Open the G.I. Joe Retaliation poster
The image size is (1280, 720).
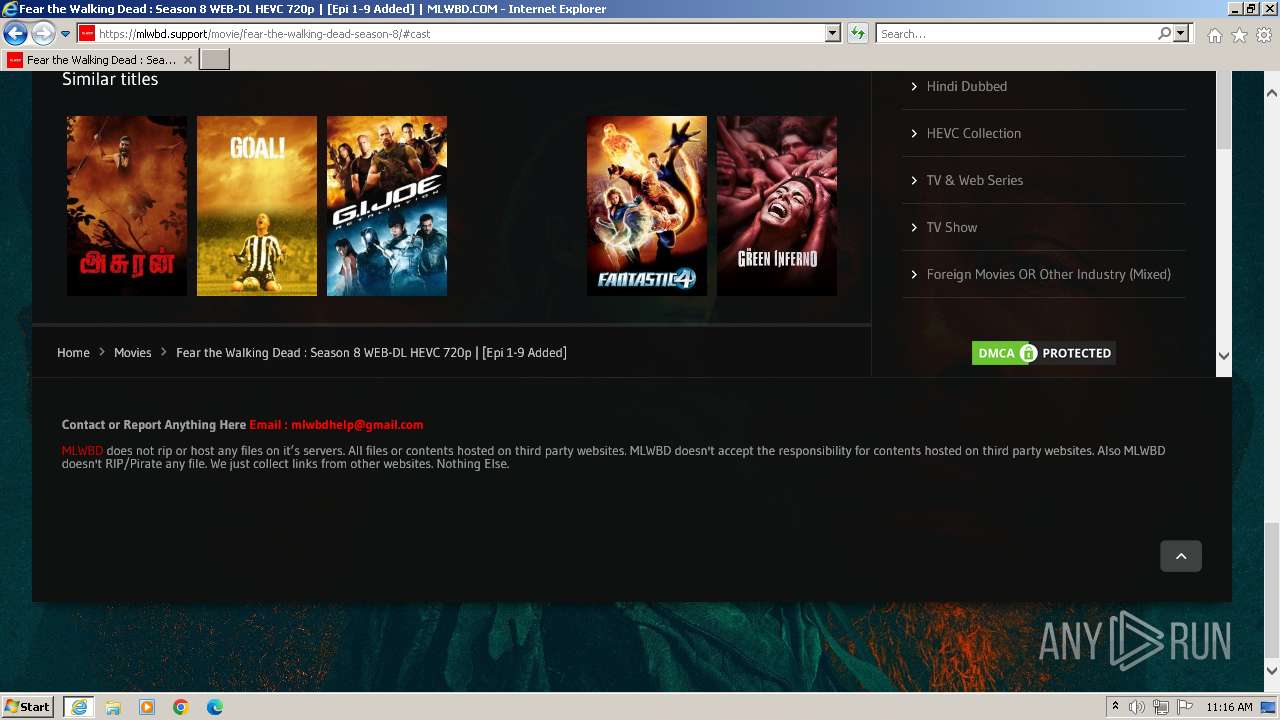click(387, 206)
